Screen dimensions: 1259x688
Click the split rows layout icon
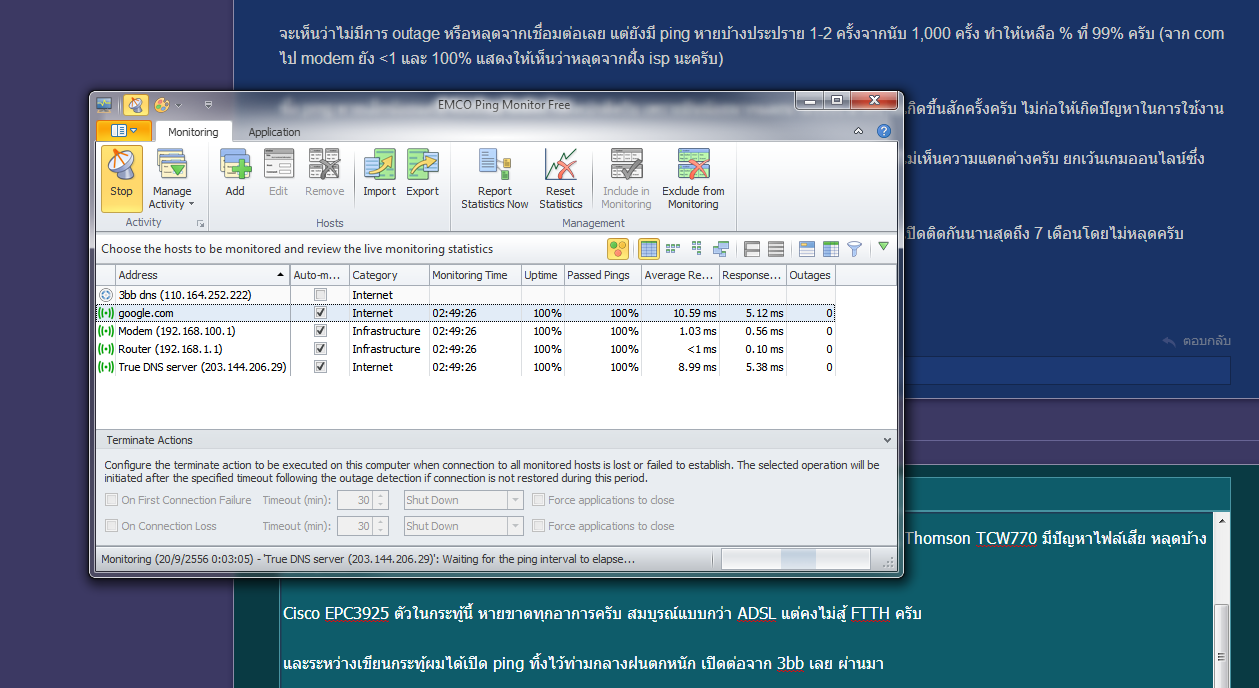(753, 248)
